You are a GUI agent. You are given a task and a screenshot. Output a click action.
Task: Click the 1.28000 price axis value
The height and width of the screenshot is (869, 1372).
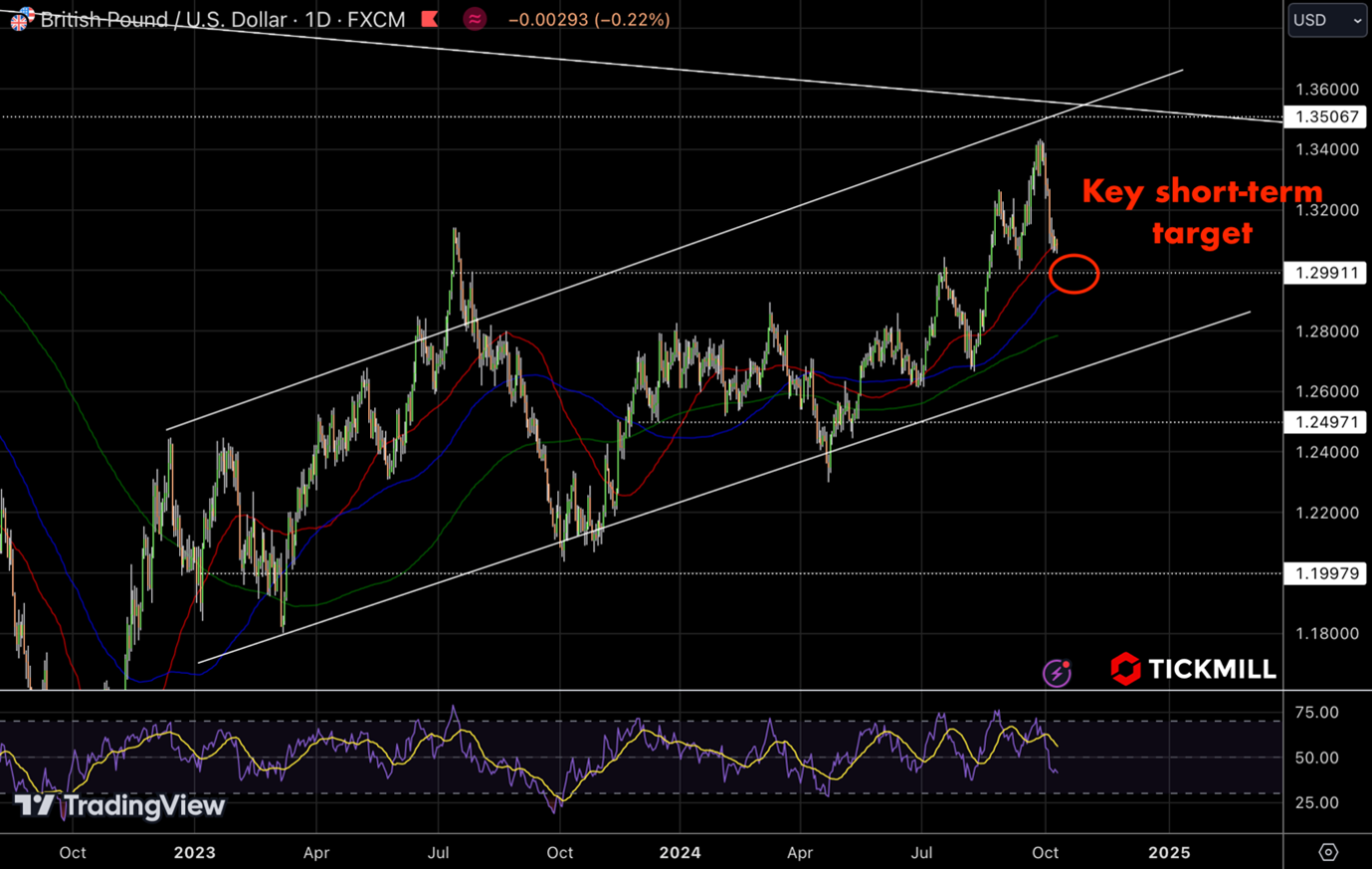tap(1327, 331)
